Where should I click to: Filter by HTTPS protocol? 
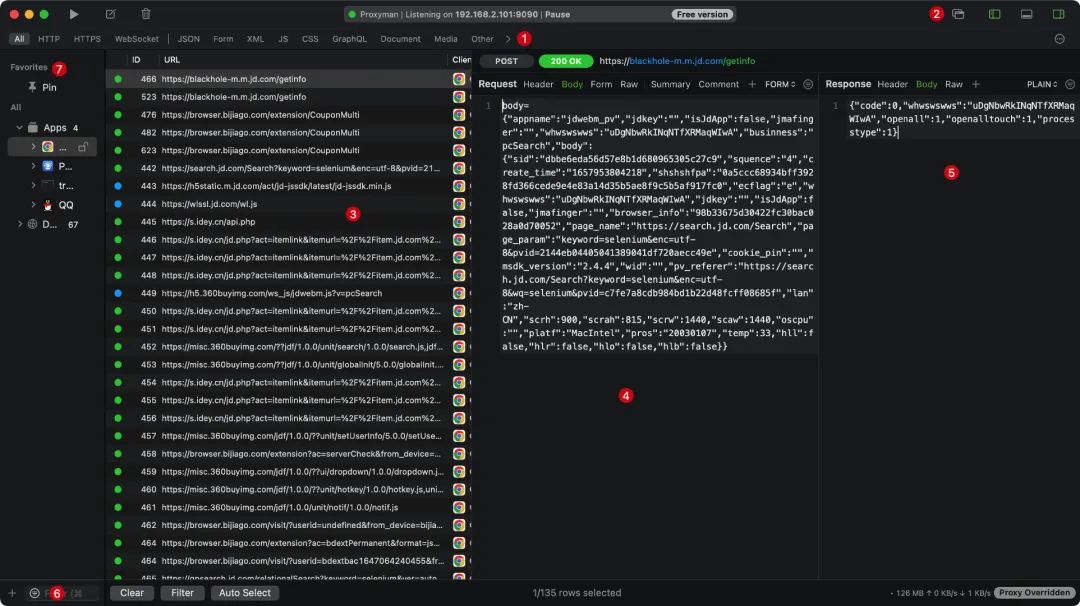(87, 39)
